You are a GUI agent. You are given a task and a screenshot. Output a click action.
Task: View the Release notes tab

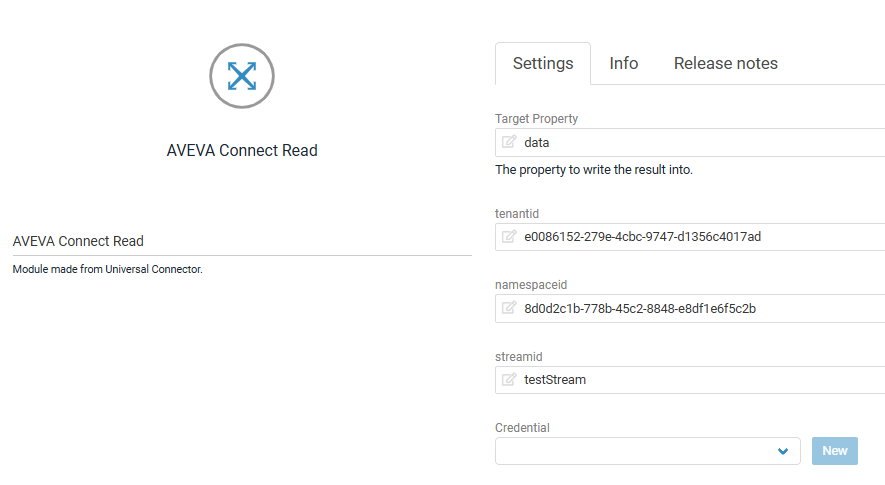[x=725, y=64]
